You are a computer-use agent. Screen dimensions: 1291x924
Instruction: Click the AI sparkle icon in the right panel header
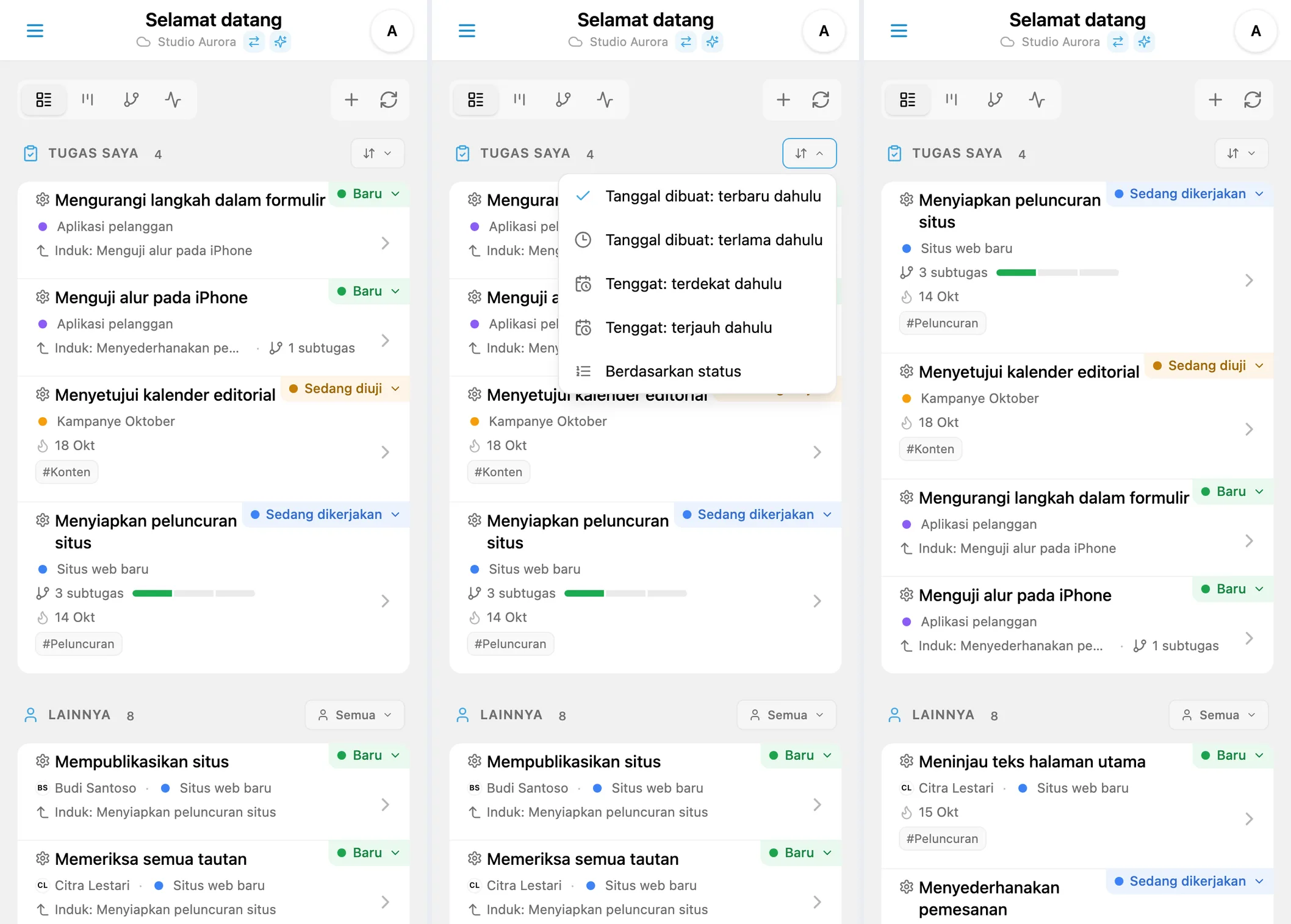tap(1145, 41)
